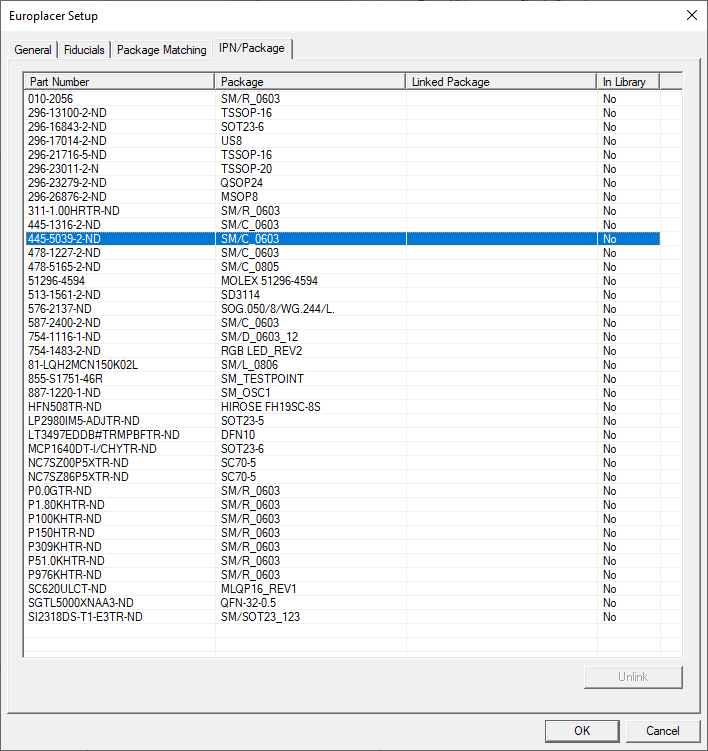Click the In Library column header
The image size is (708, 751).
pyautogui.click(x=628, y=81)
